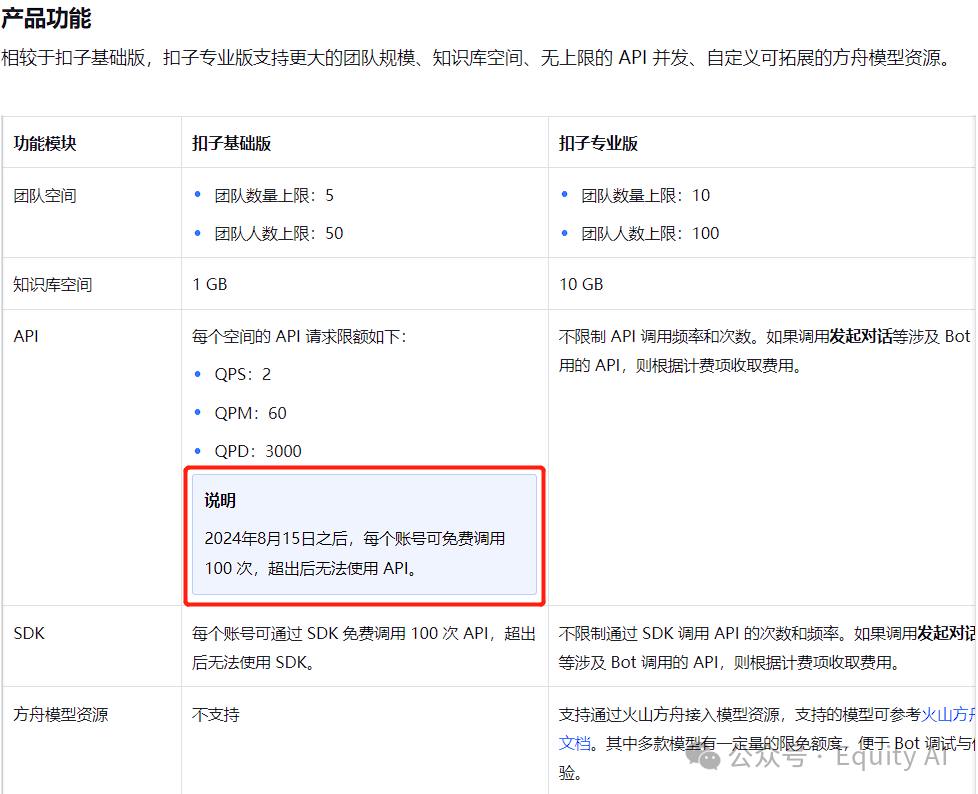Click the API row label
The image size is (978, 794).
pos(26,336)
